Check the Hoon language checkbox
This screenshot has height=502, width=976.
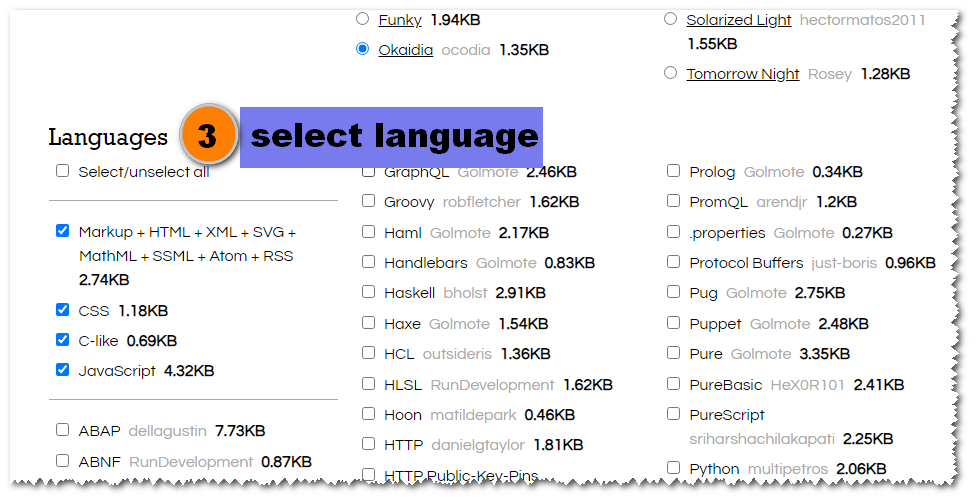point(368,414)
